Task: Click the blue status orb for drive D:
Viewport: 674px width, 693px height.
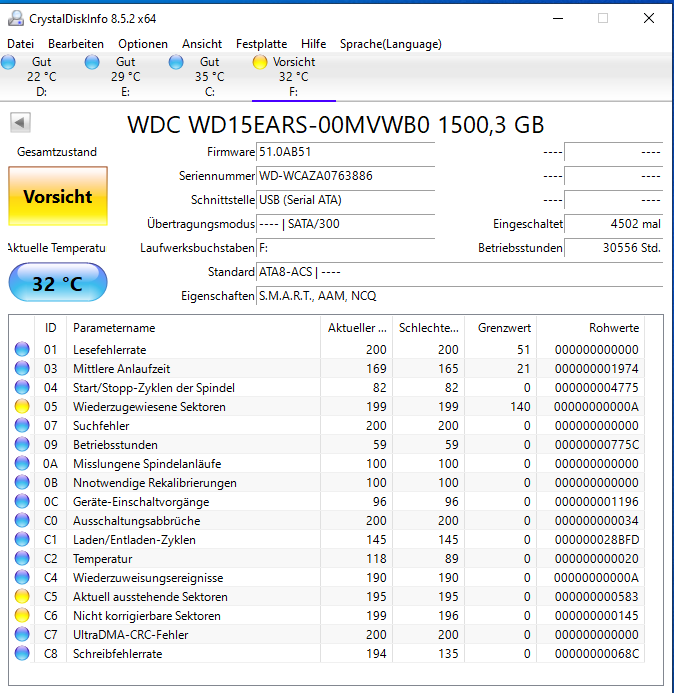Action: (x=8, y=62)
